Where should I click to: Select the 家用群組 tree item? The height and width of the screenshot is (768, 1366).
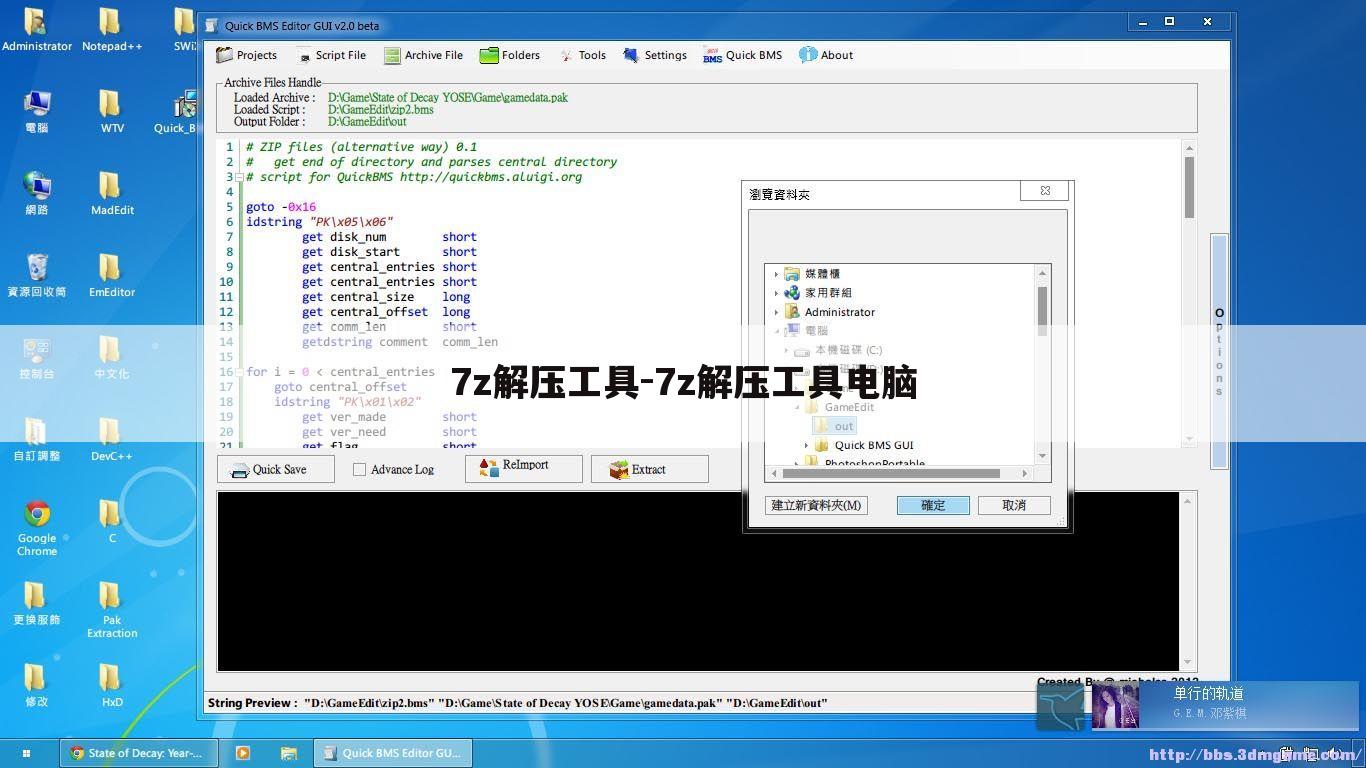tap(828, 293)
